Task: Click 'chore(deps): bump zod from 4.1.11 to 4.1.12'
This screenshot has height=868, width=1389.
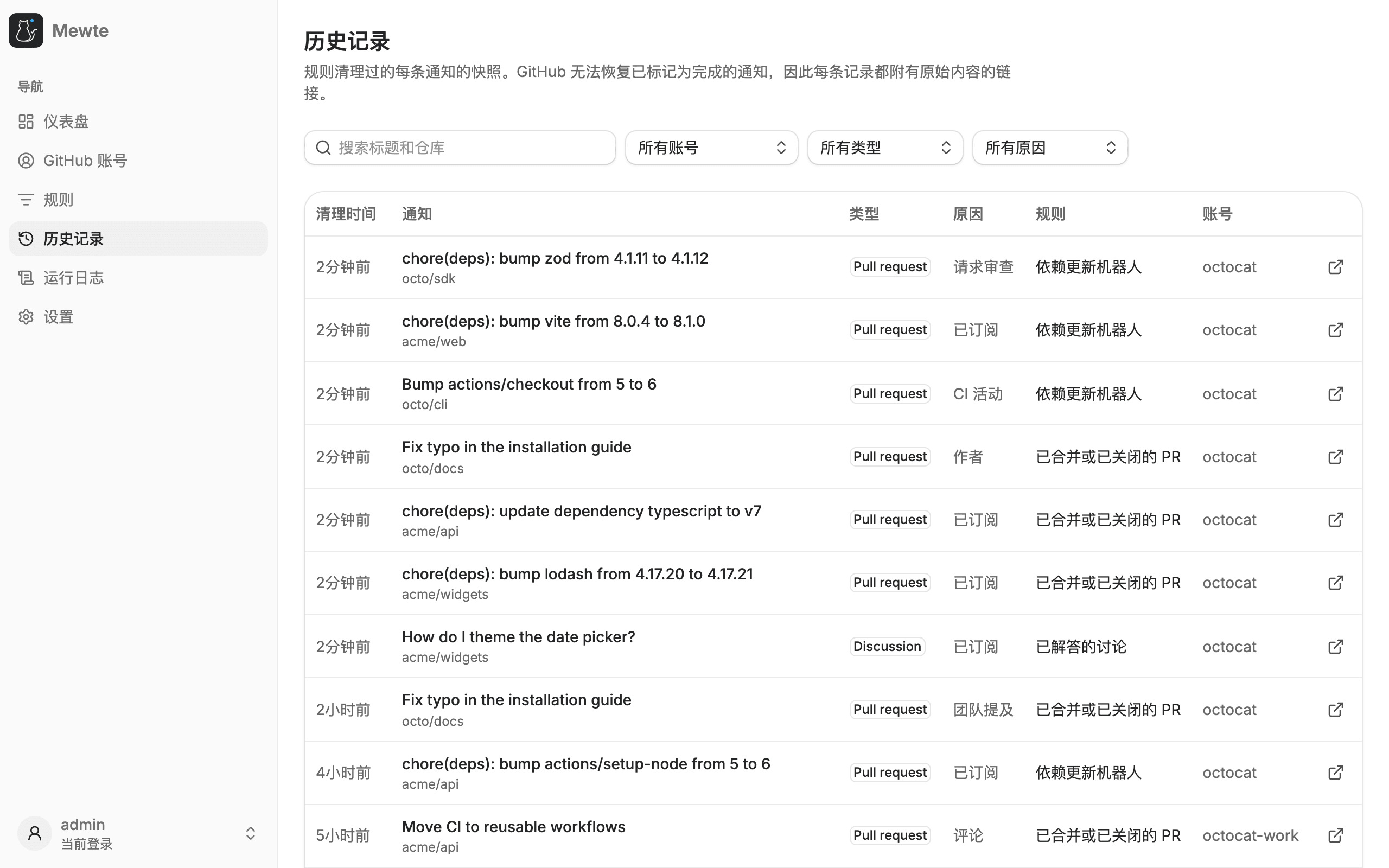Action: pos(555,258)
